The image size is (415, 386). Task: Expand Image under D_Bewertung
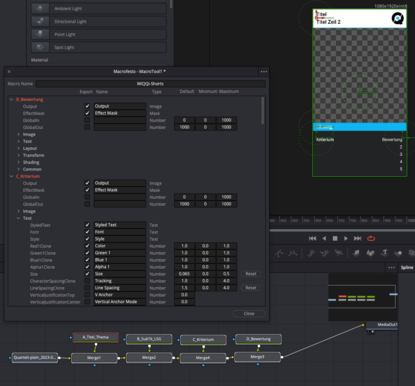[x=19, y=134]
